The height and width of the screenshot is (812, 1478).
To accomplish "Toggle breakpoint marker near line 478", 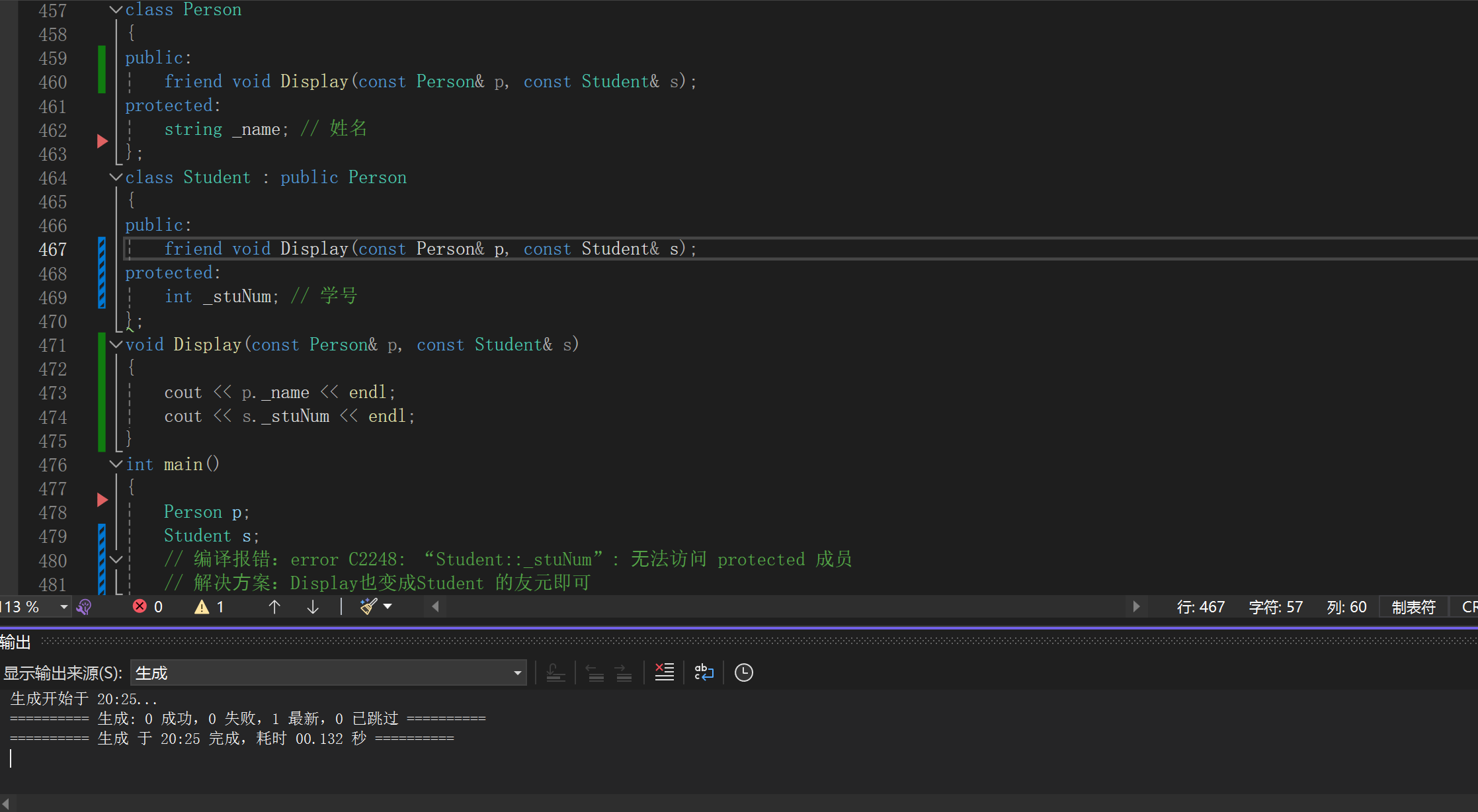I will pyautogui.click(x=103, y=500).
